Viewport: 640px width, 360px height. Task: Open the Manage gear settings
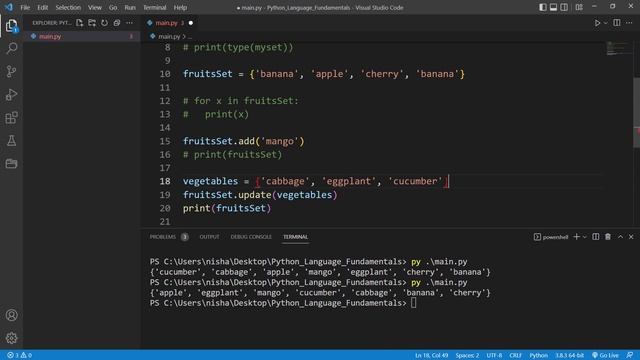coord(11,338)
